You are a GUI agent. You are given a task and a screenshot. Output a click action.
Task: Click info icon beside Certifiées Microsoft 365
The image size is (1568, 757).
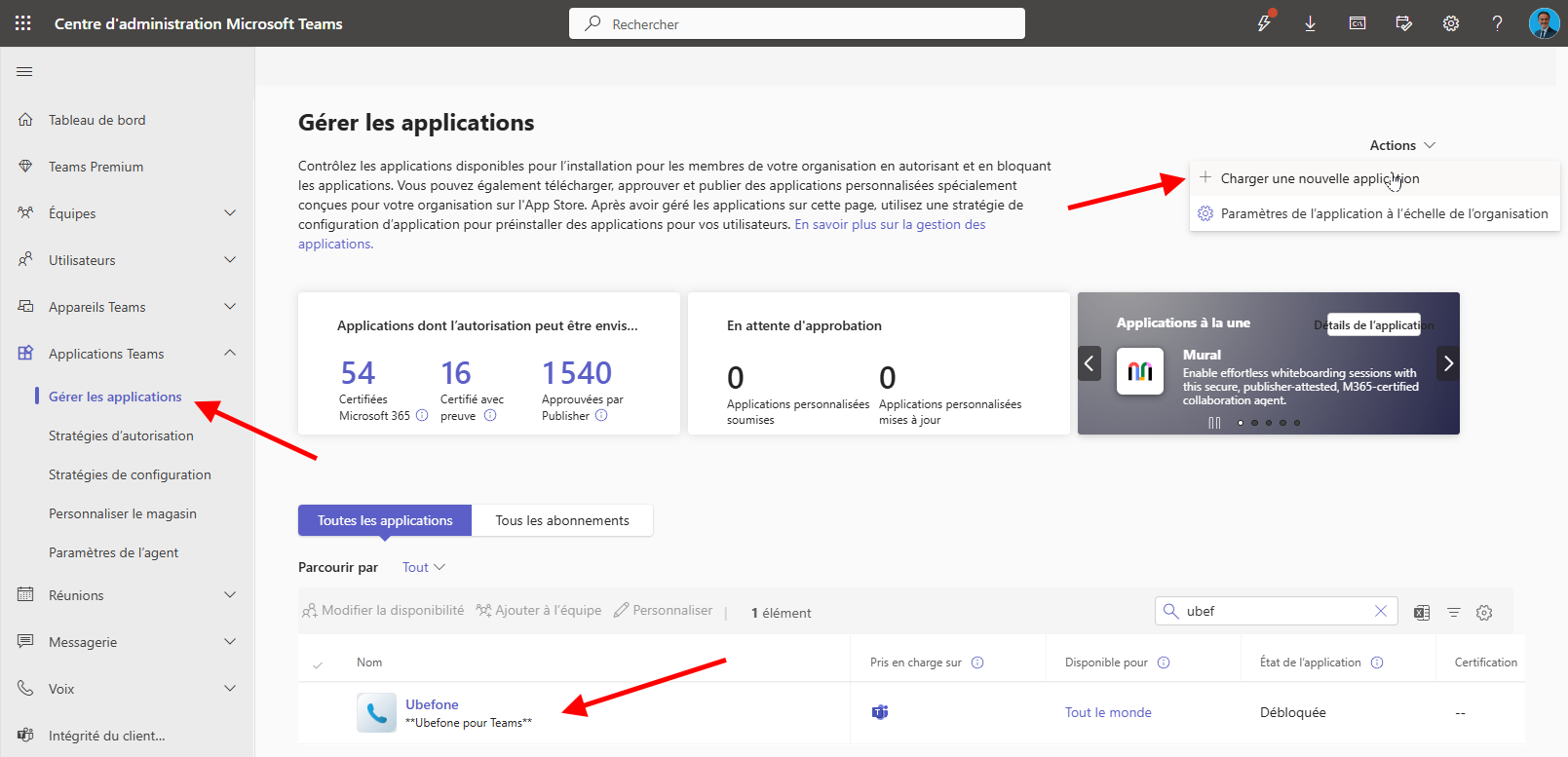point(422,415)
